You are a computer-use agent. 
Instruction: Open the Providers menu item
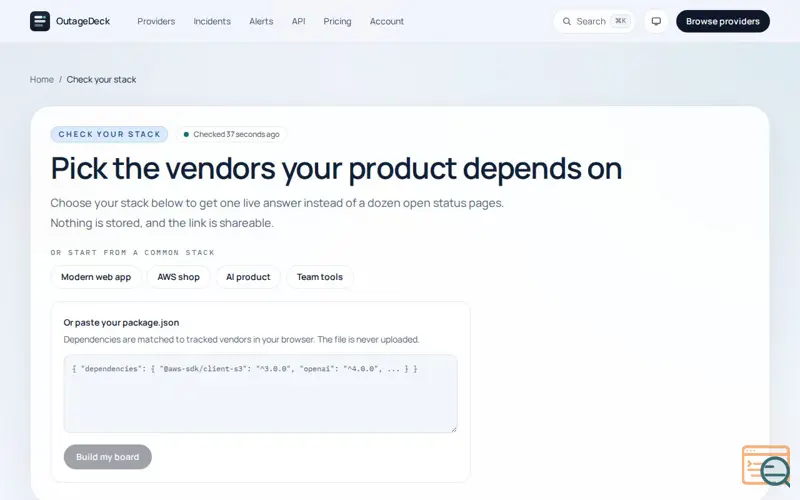tap(156, 21)
